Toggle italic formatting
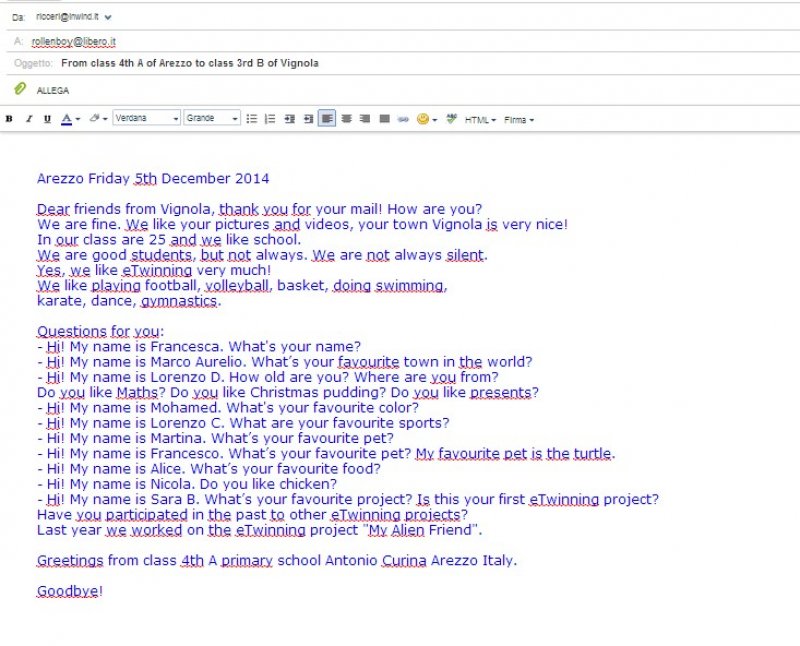800x646 pixels. 29,119
